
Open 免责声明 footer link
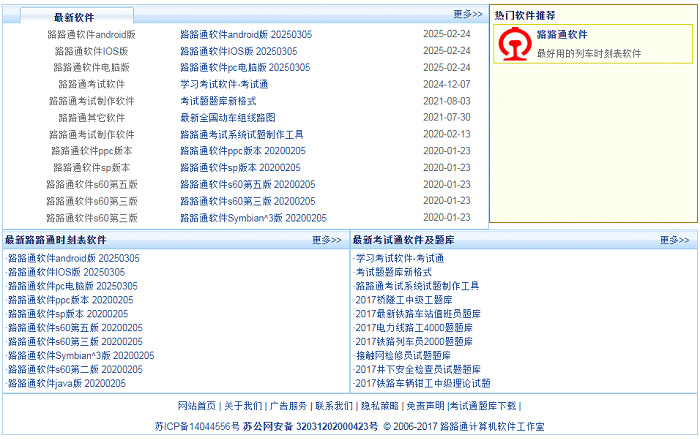[x=425, y=406]
